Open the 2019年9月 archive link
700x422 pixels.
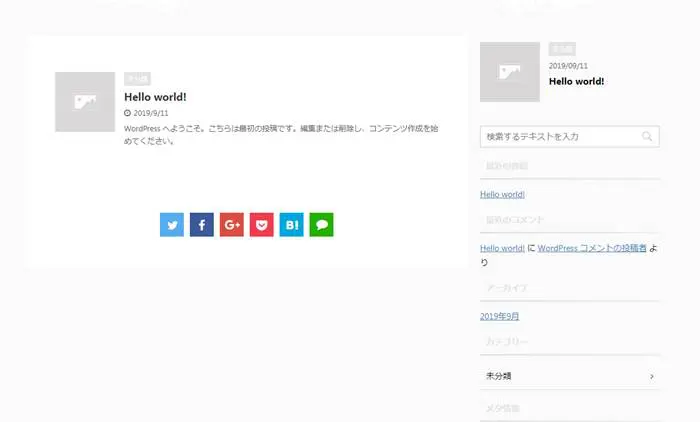pyautogui.click(x=499, y=316)
